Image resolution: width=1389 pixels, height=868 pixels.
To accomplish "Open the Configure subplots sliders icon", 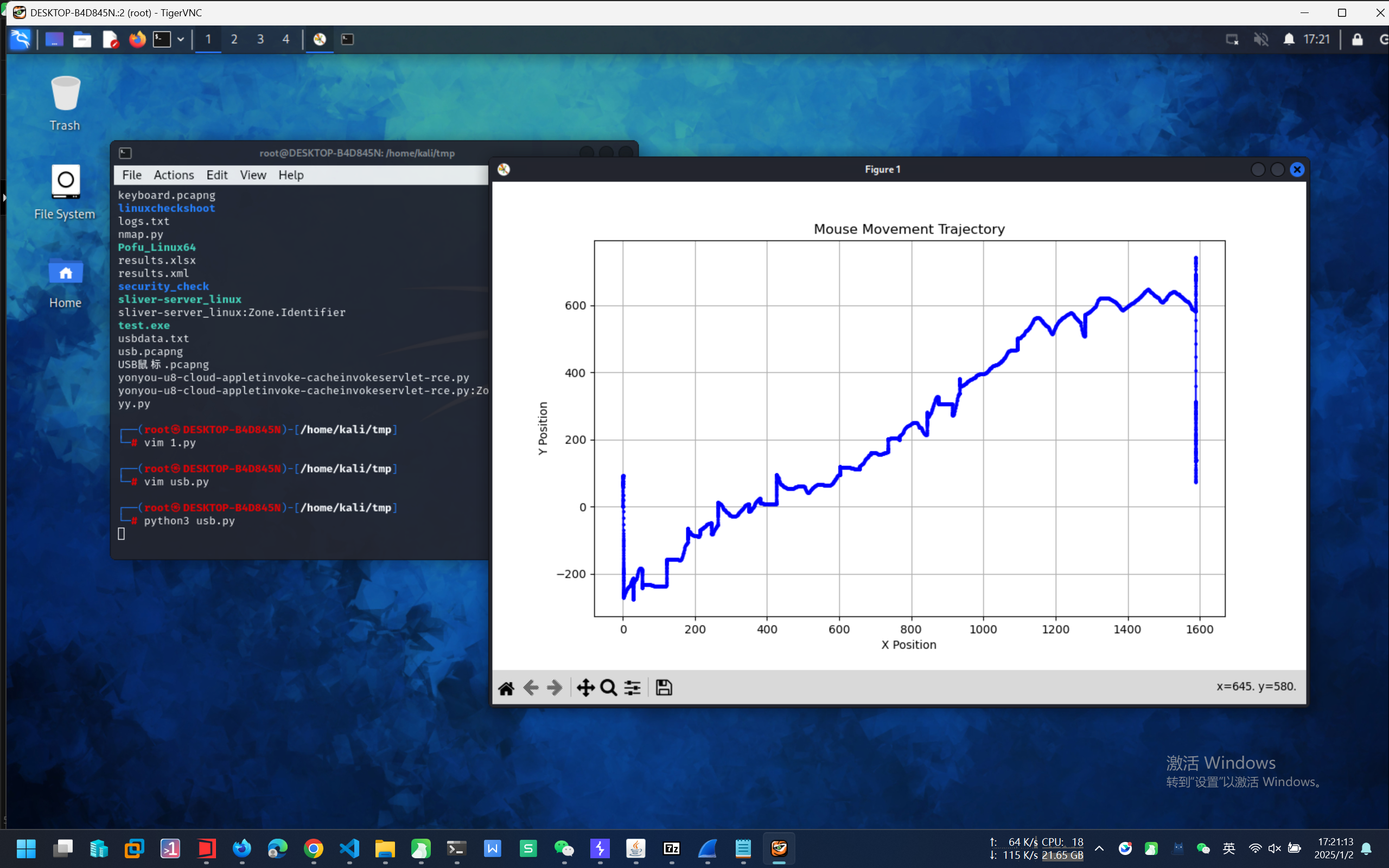I will click(633, 688).
